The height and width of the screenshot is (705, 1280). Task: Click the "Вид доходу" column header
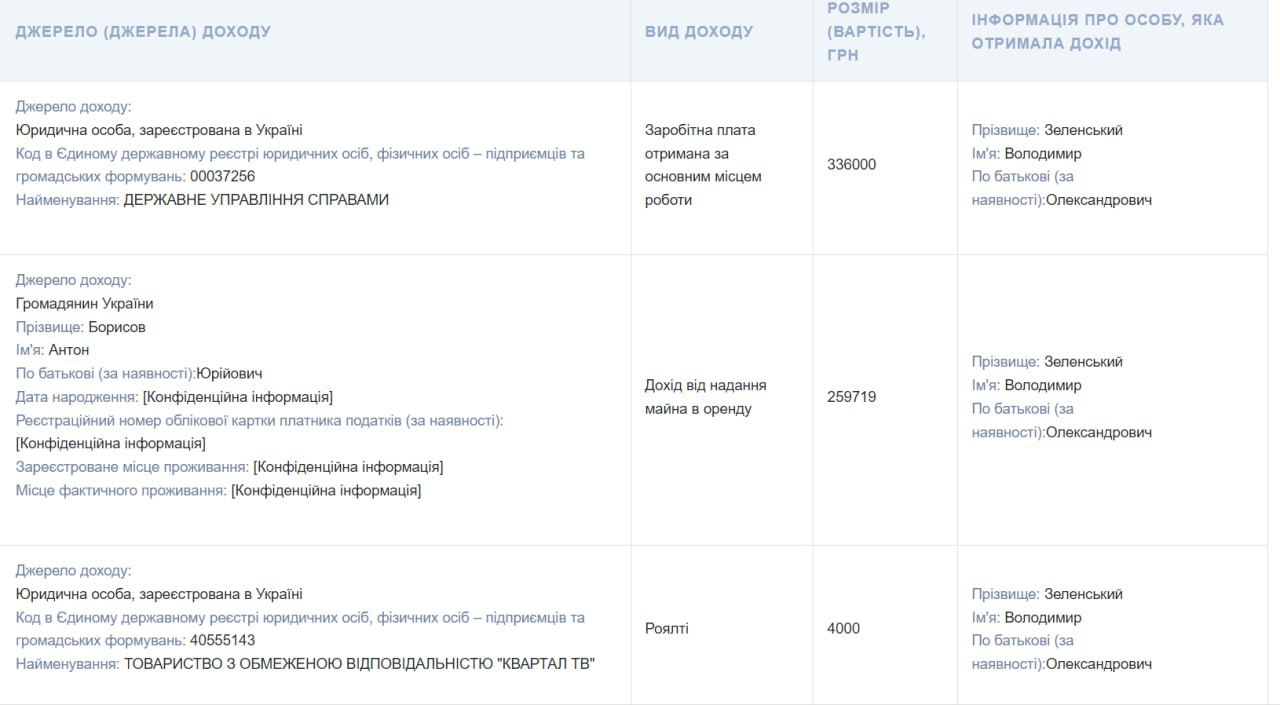tap(699, 32)
